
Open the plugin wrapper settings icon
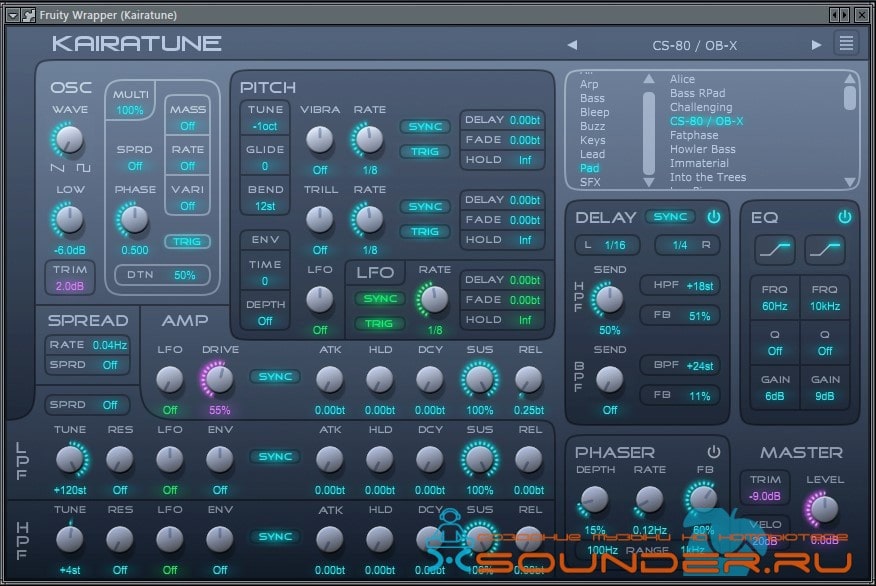coord(28,15)
